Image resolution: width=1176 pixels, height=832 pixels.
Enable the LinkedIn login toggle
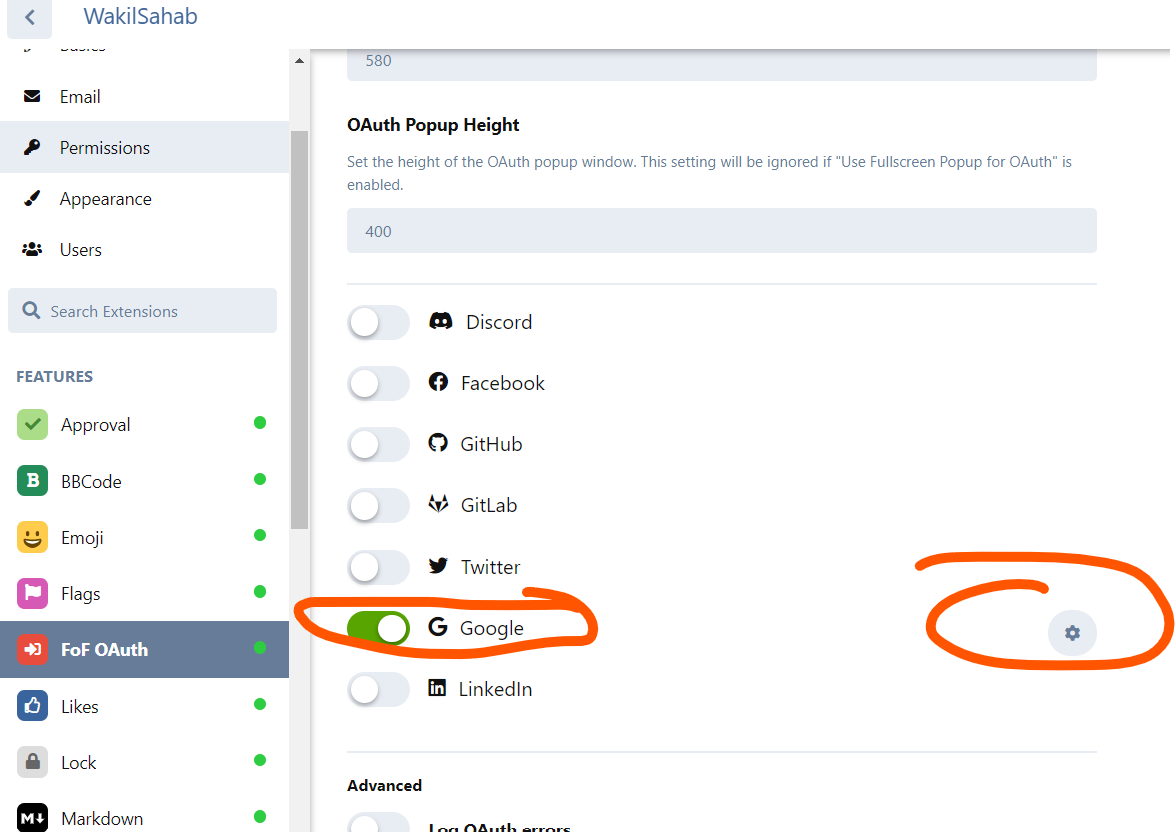tap(378, 689)
